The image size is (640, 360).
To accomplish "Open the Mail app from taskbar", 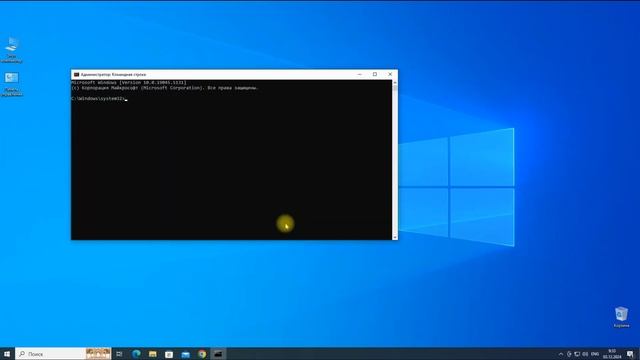I will 186,354.
